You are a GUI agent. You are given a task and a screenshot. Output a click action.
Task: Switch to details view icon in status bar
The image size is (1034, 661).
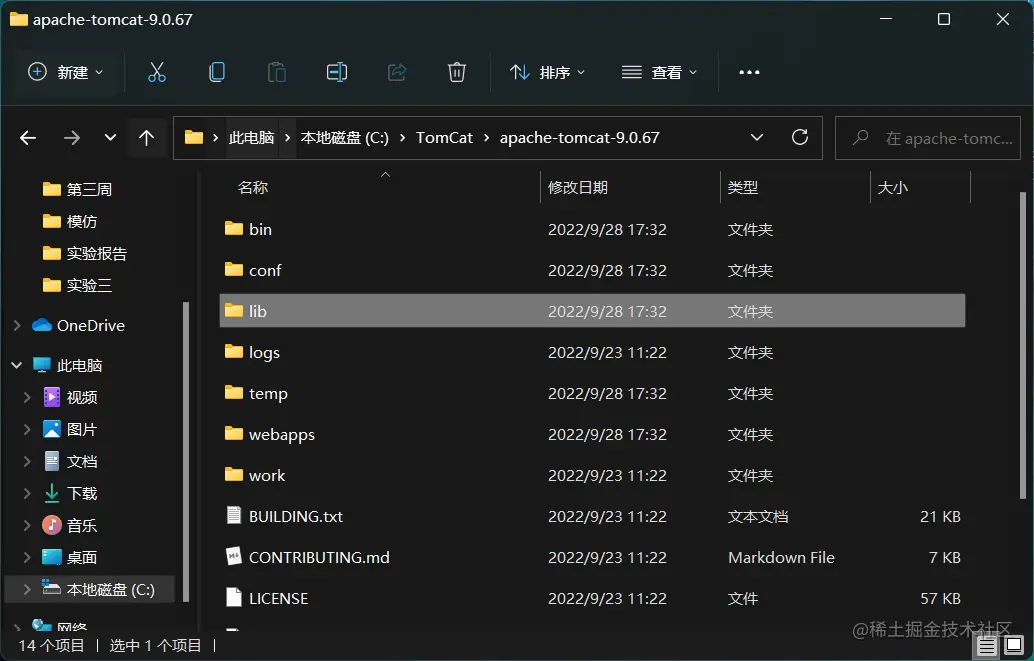click(x=987, y=646)
